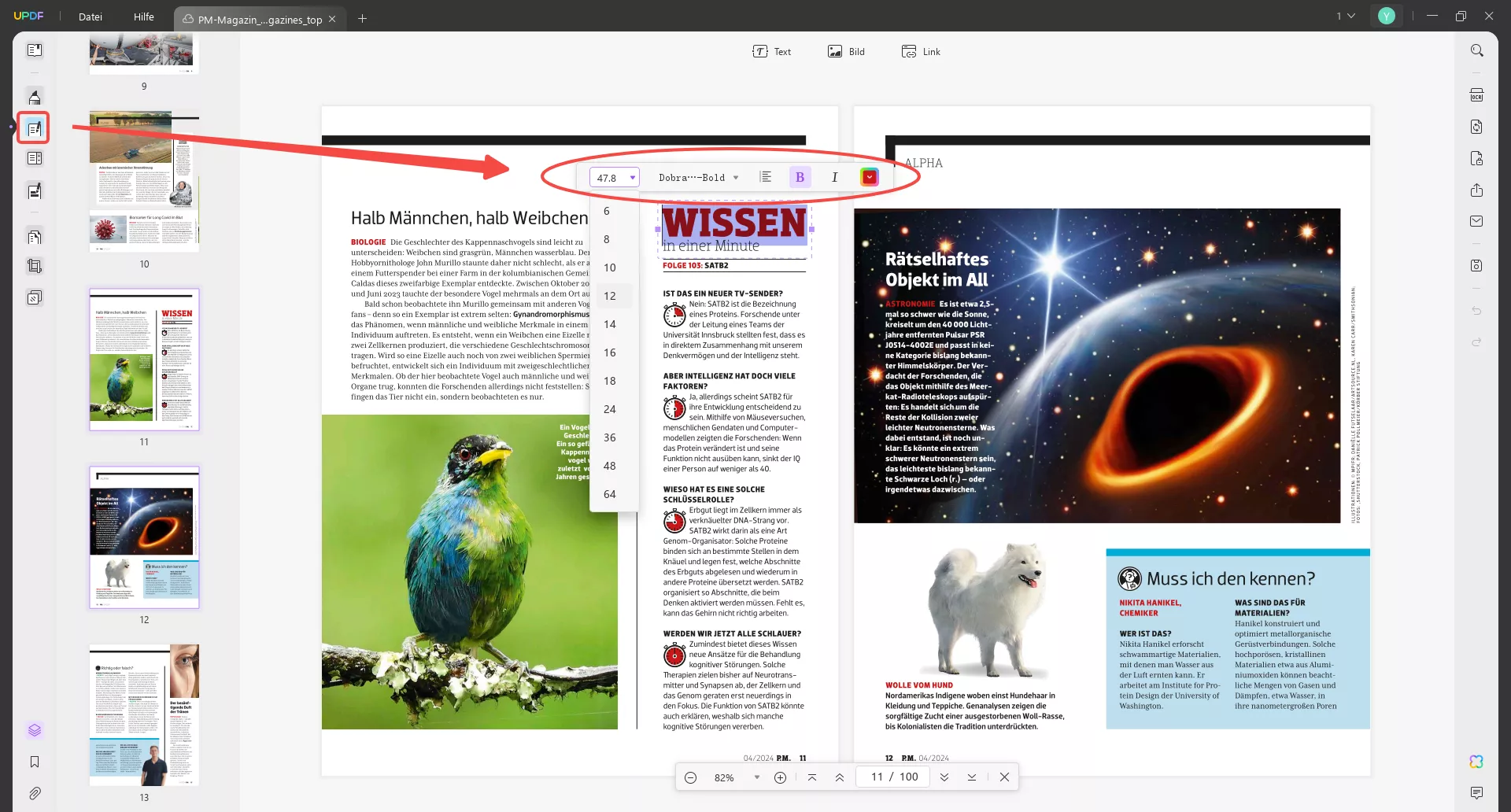Open the page thumbnails panel
1511x812 pixels.
[35, 729]
